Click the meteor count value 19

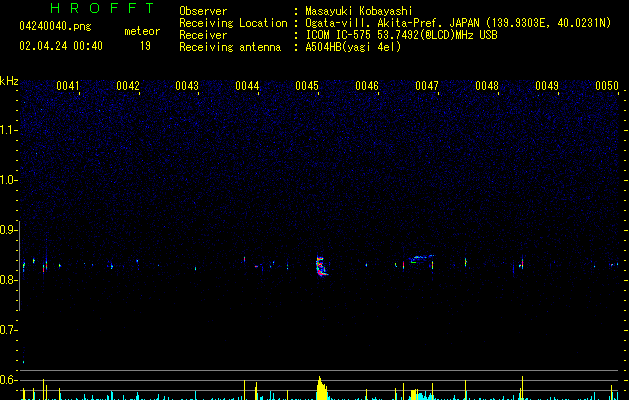[145, 46]
